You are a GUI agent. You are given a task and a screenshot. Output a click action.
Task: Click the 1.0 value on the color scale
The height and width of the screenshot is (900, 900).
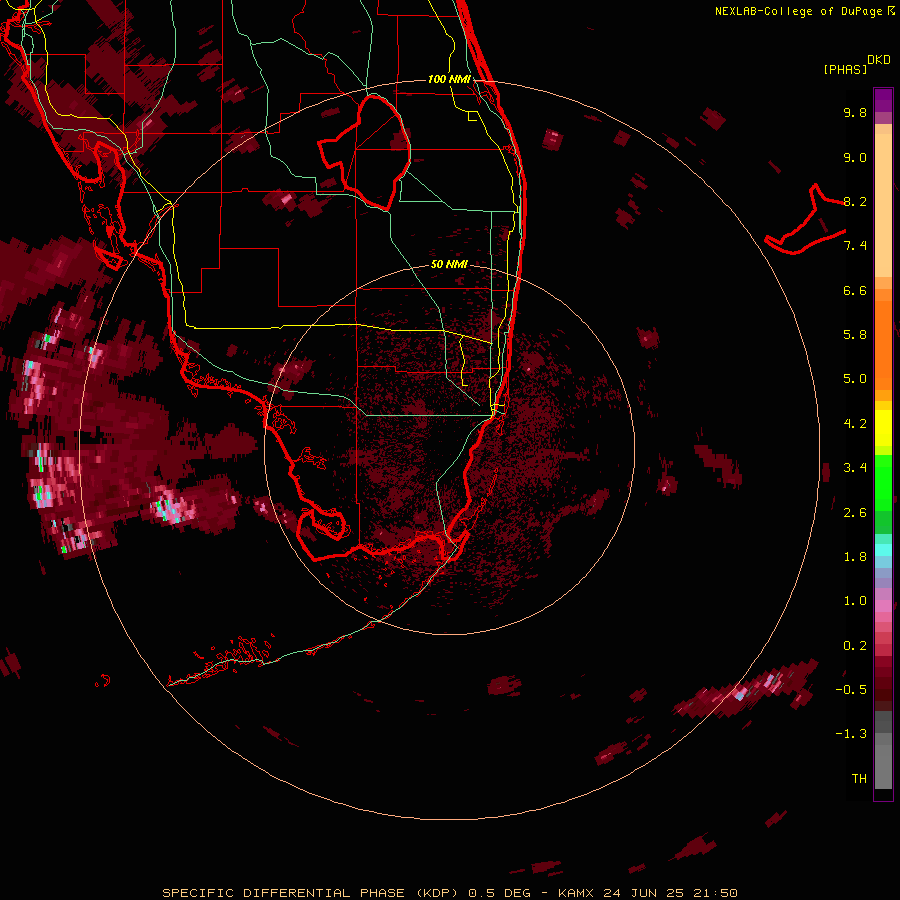point(855,601)
